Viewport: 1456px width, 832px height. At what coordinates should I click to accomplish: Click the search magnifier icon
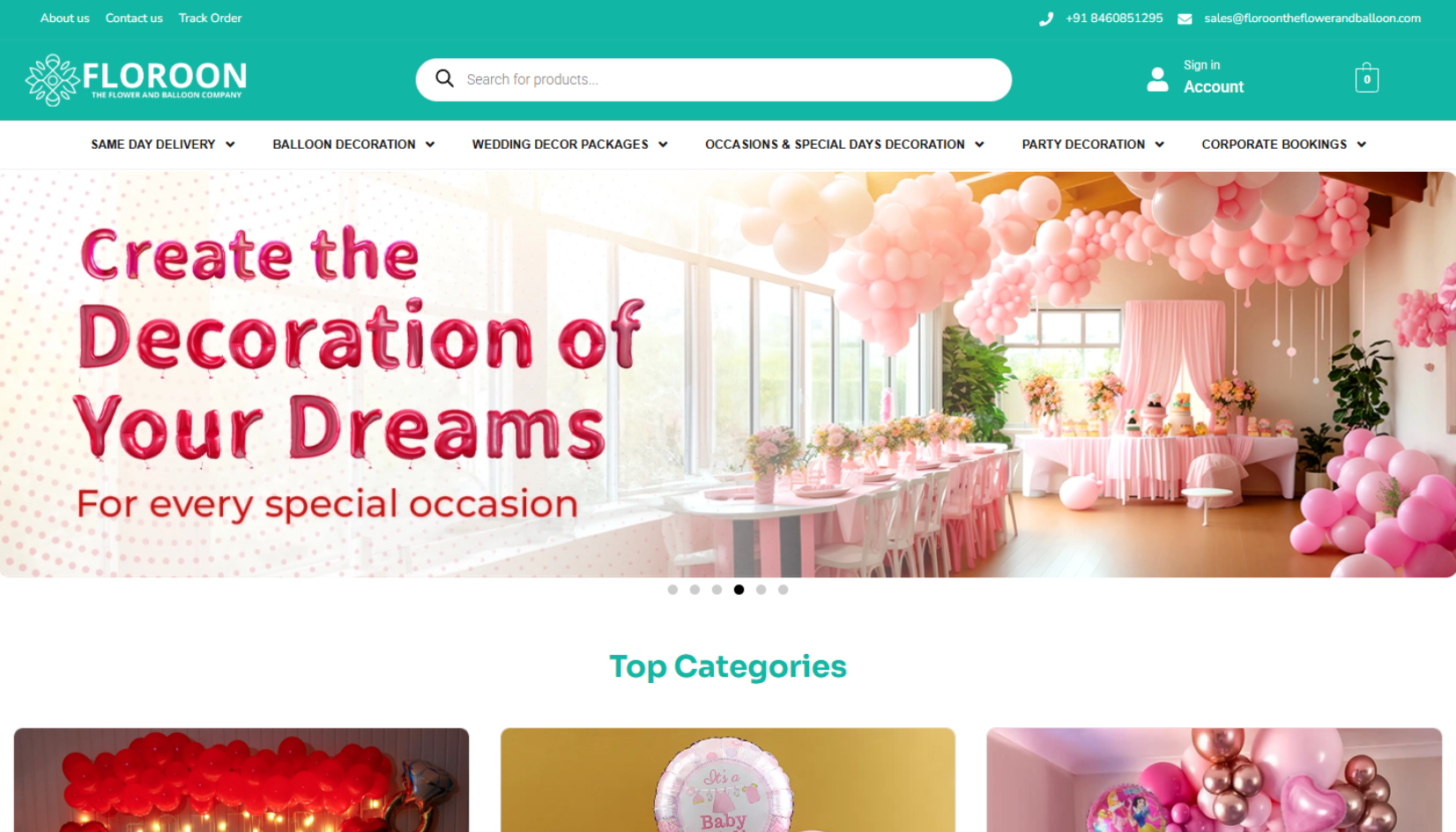445,79
